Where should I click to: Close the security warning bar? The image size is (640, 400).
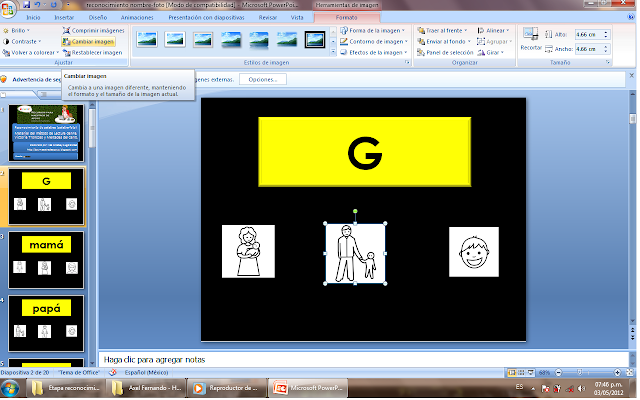click(x=631, y=76)
